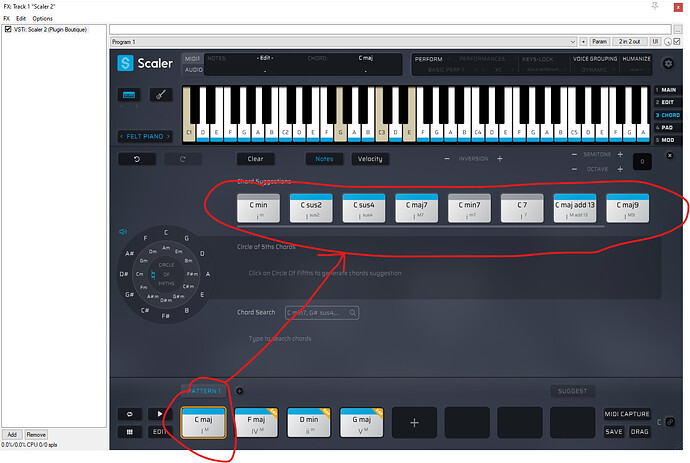Select F maj chord in pattern

[256, 422]
